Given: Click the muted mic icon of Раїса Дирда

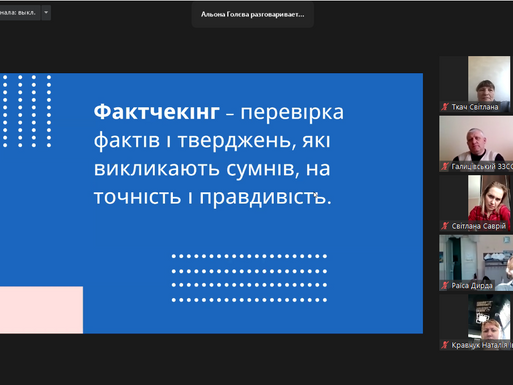Looking at the screenshot, I should [x=445, y=285].
